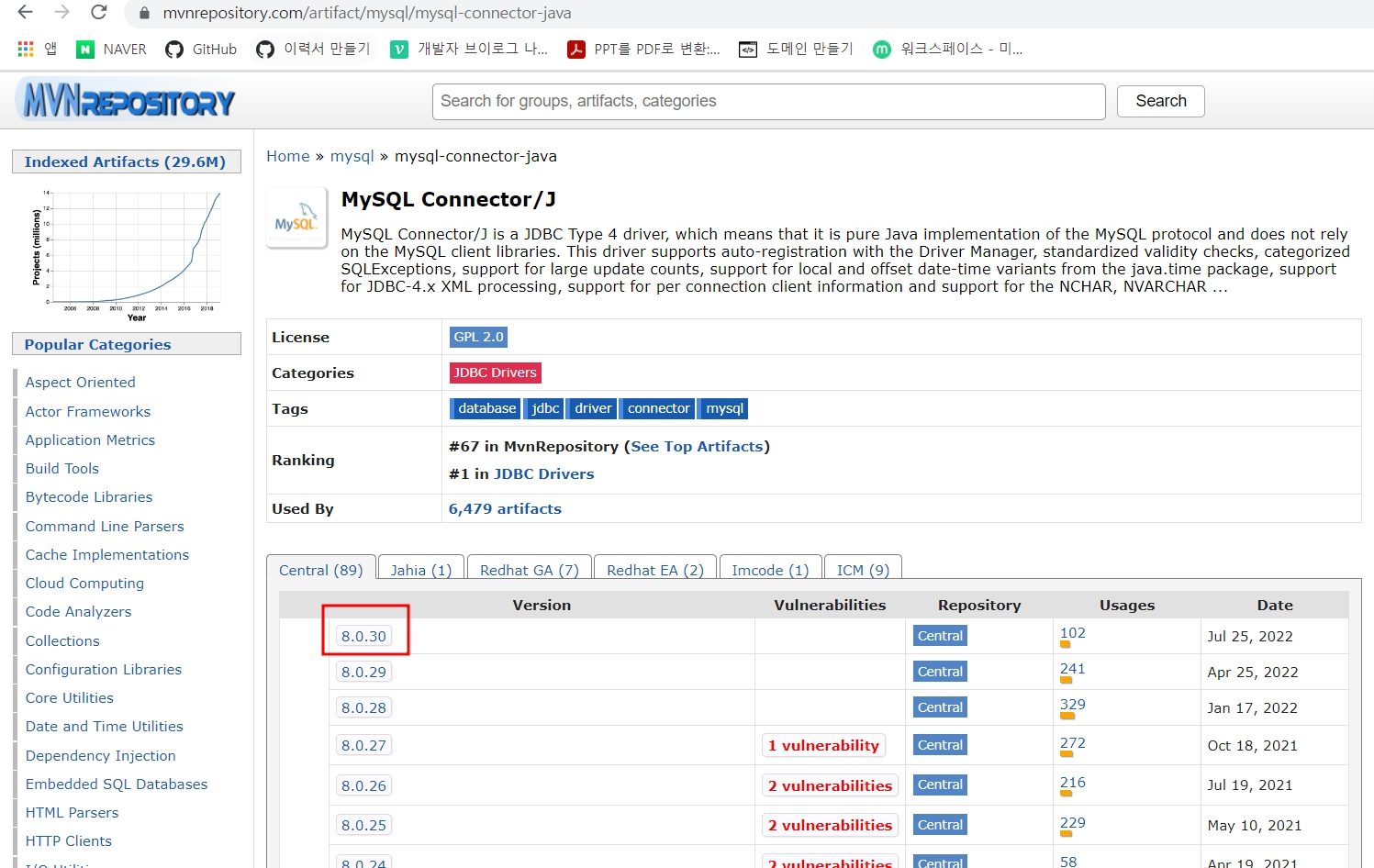Open version 8.0.30
This screenshot has width=1374, height=868.
click(363, 636)
